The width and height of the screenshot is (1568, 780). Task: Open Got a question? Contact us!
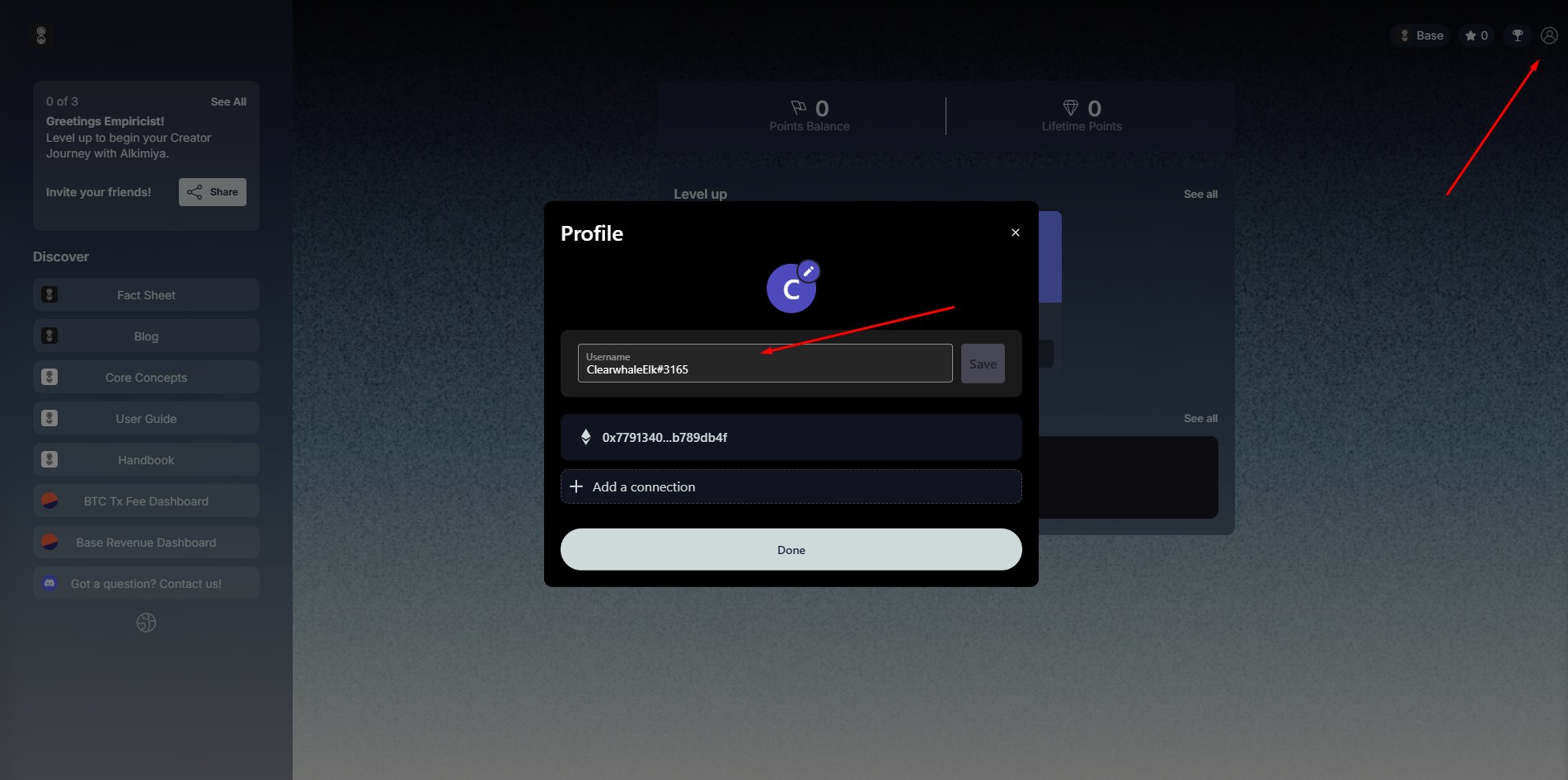tap(146, 584)
